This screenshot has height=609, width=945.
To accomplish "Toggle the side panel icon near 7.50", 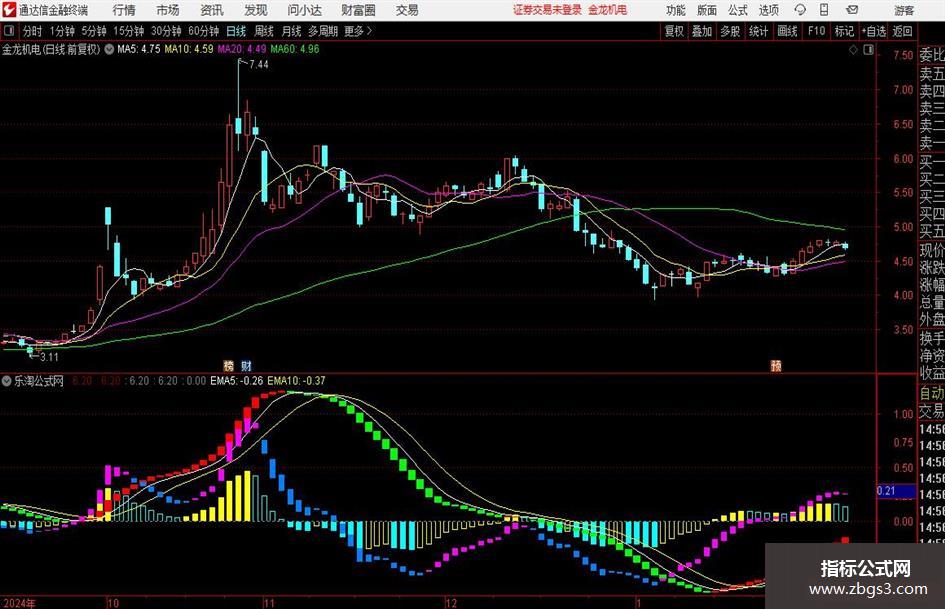I will point(868,50).
